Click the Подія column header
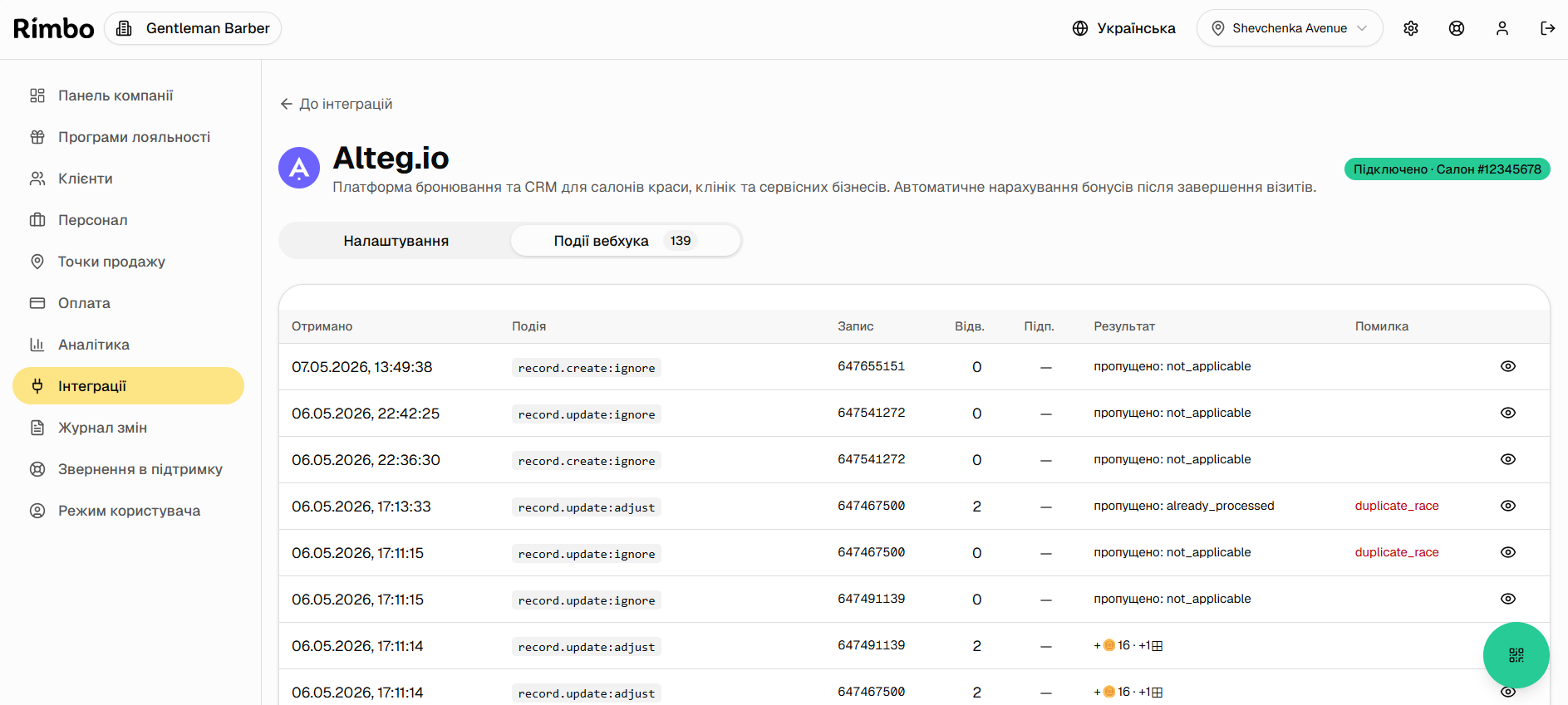1568x705 pixels. (529, 326)
